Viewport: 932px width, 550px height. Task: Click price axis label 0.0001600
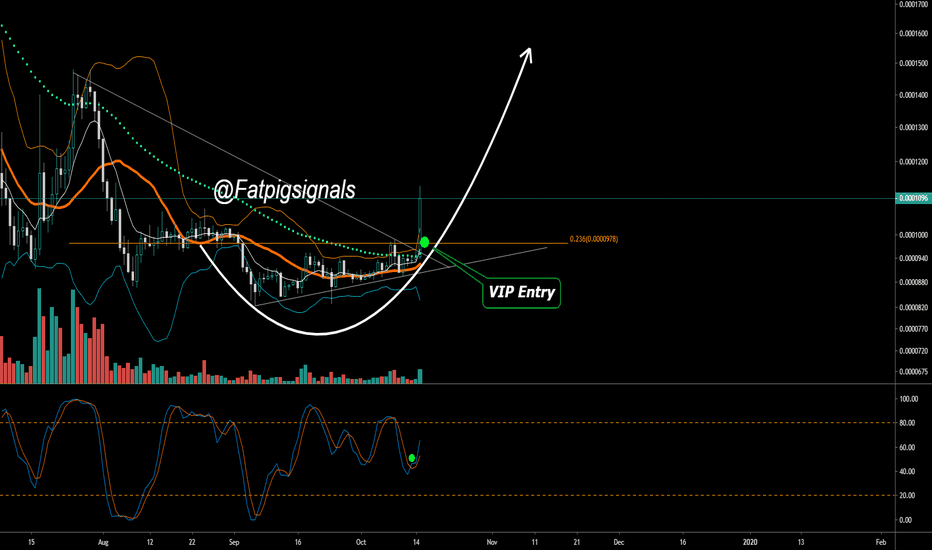914,34
